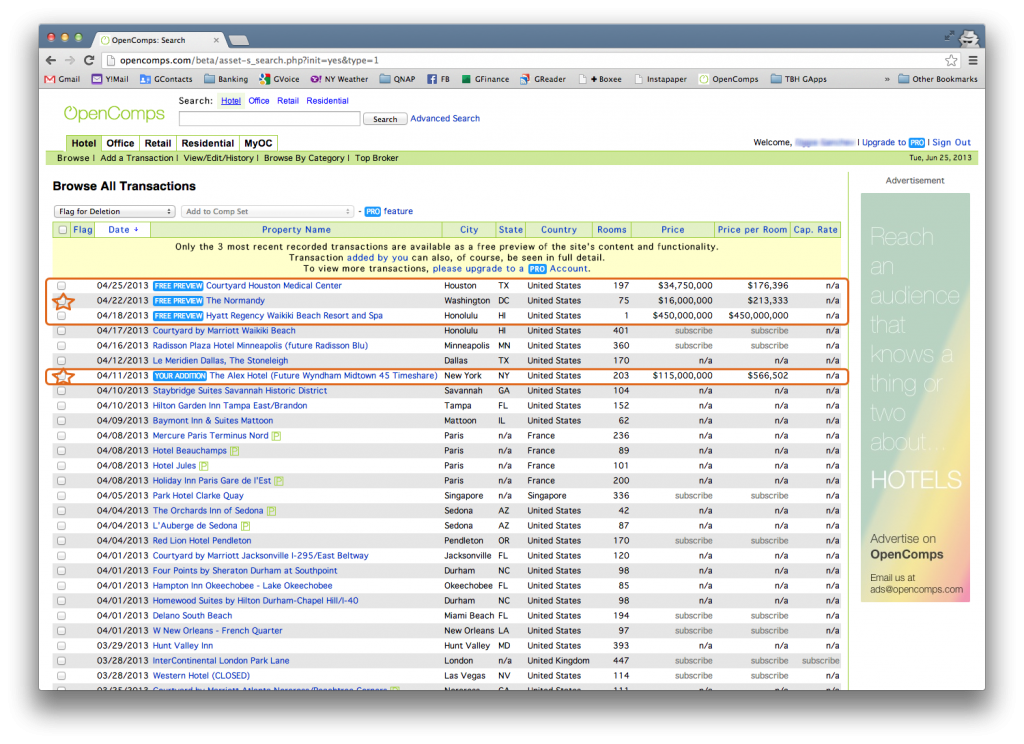Toggle the select-all checkbox in the table header
The width and height of the screenshot is (1024, 744).
pos(63,230)
